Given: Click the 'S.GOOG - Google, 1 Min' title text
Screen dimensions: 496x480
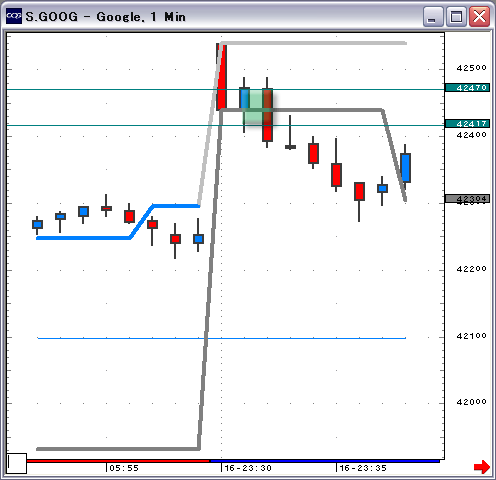Looking at the screenshot, I should tap(105, 17).
